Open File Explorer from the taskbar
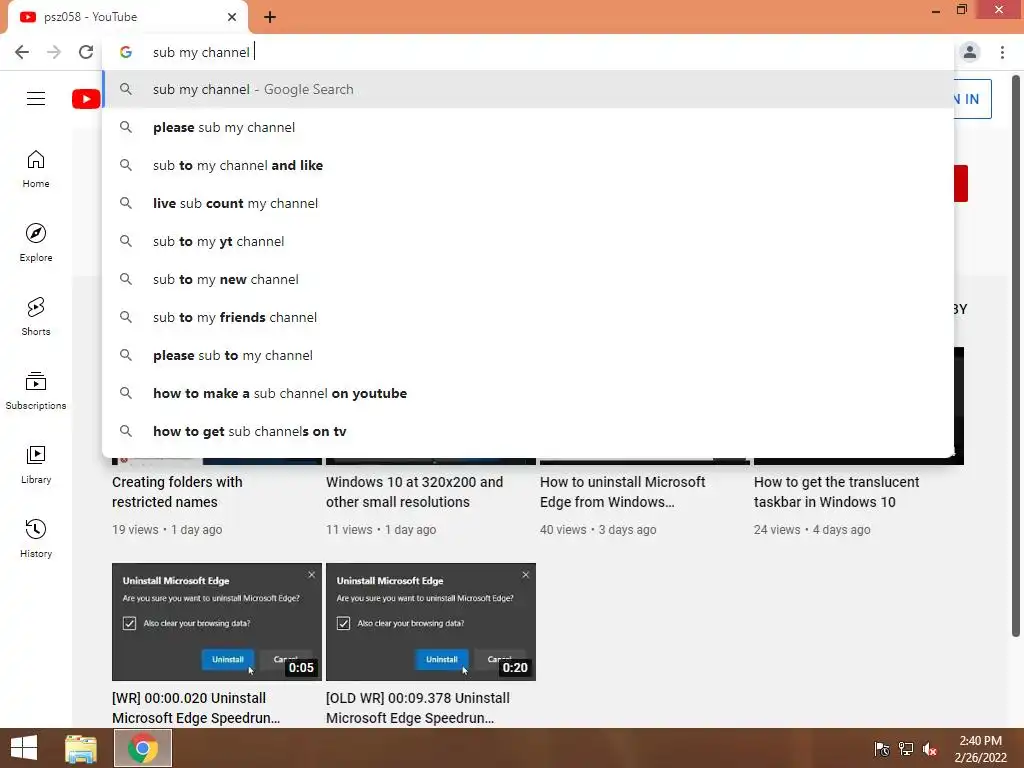This screenshot has height=768, width=1024. pyautogui.click(x=81, y=748)
